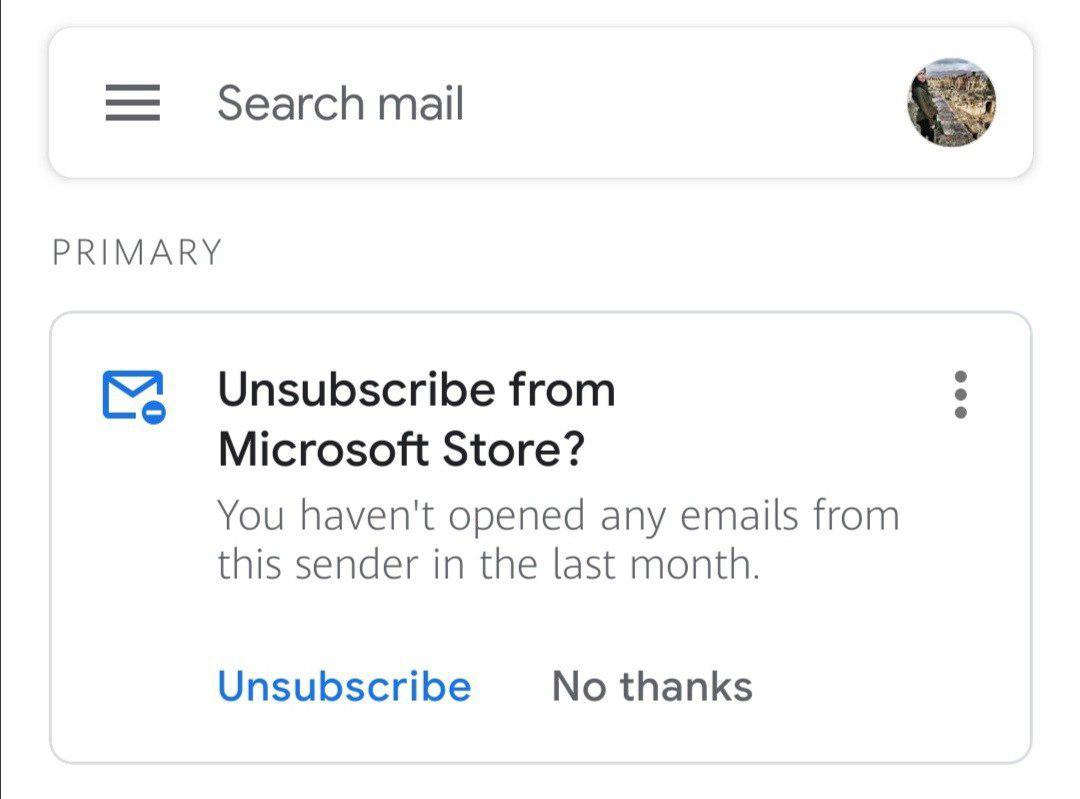
Task: Stop Microsoft Store emails via Unsubscribe link
Action: (x=344, y=687)
